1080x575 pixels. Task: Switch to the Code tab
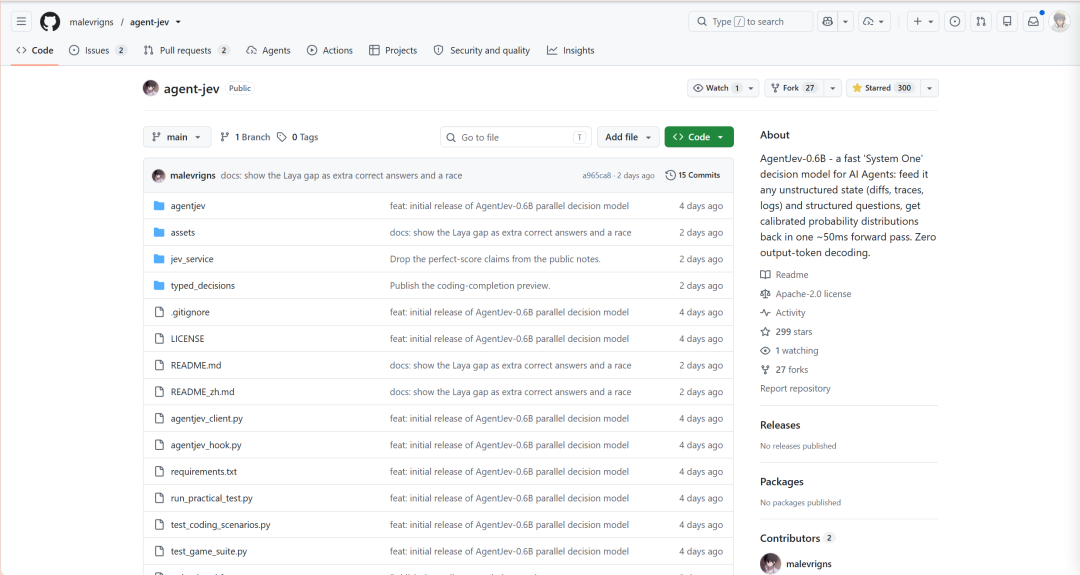(34, 50)
